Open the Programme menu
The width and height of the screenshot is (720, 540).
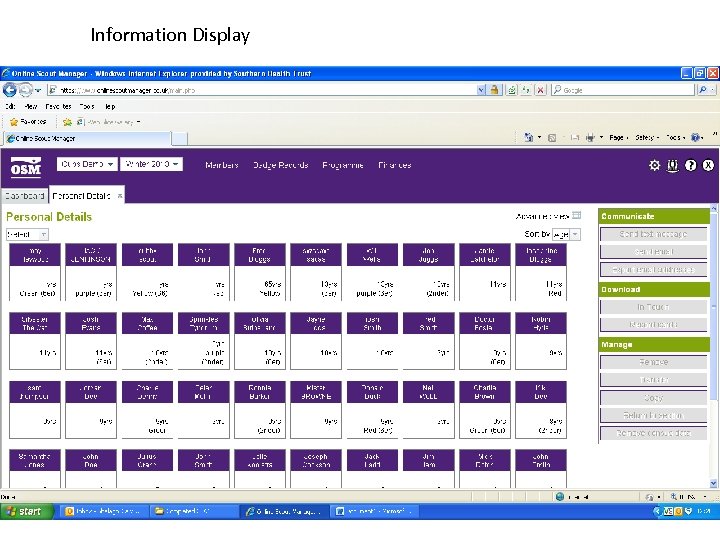343,165
